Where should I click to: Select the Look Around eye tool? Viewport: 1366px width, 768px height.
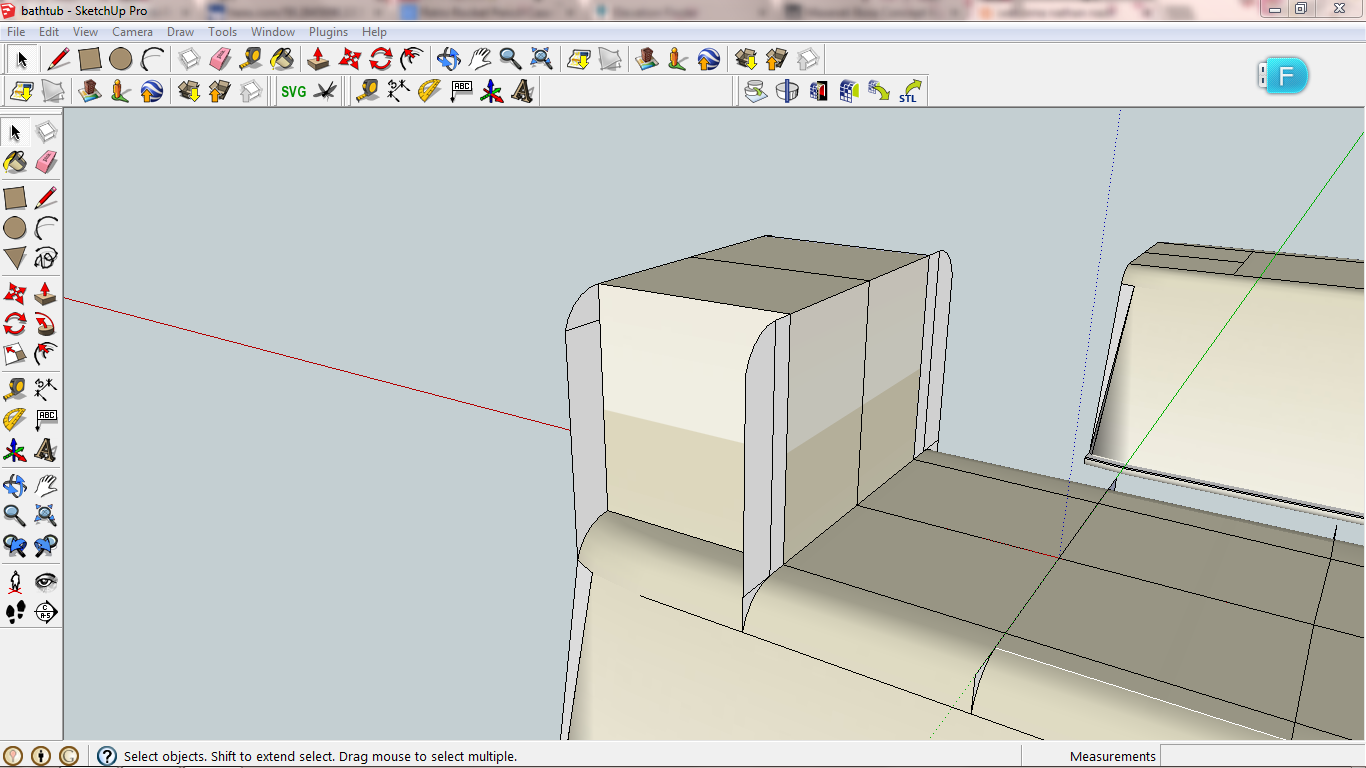(x=46, y=581)
